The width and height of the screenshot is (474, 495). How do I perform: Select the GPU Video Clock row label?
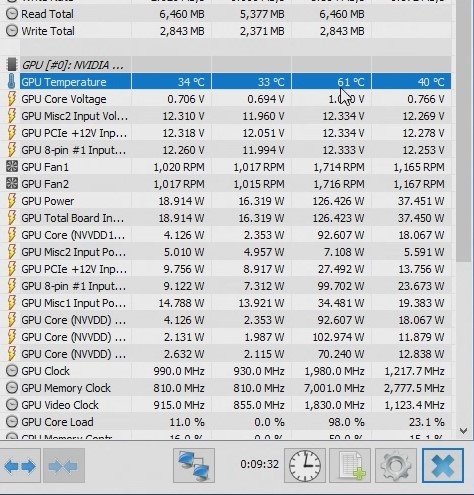click(x=60, y=405)
